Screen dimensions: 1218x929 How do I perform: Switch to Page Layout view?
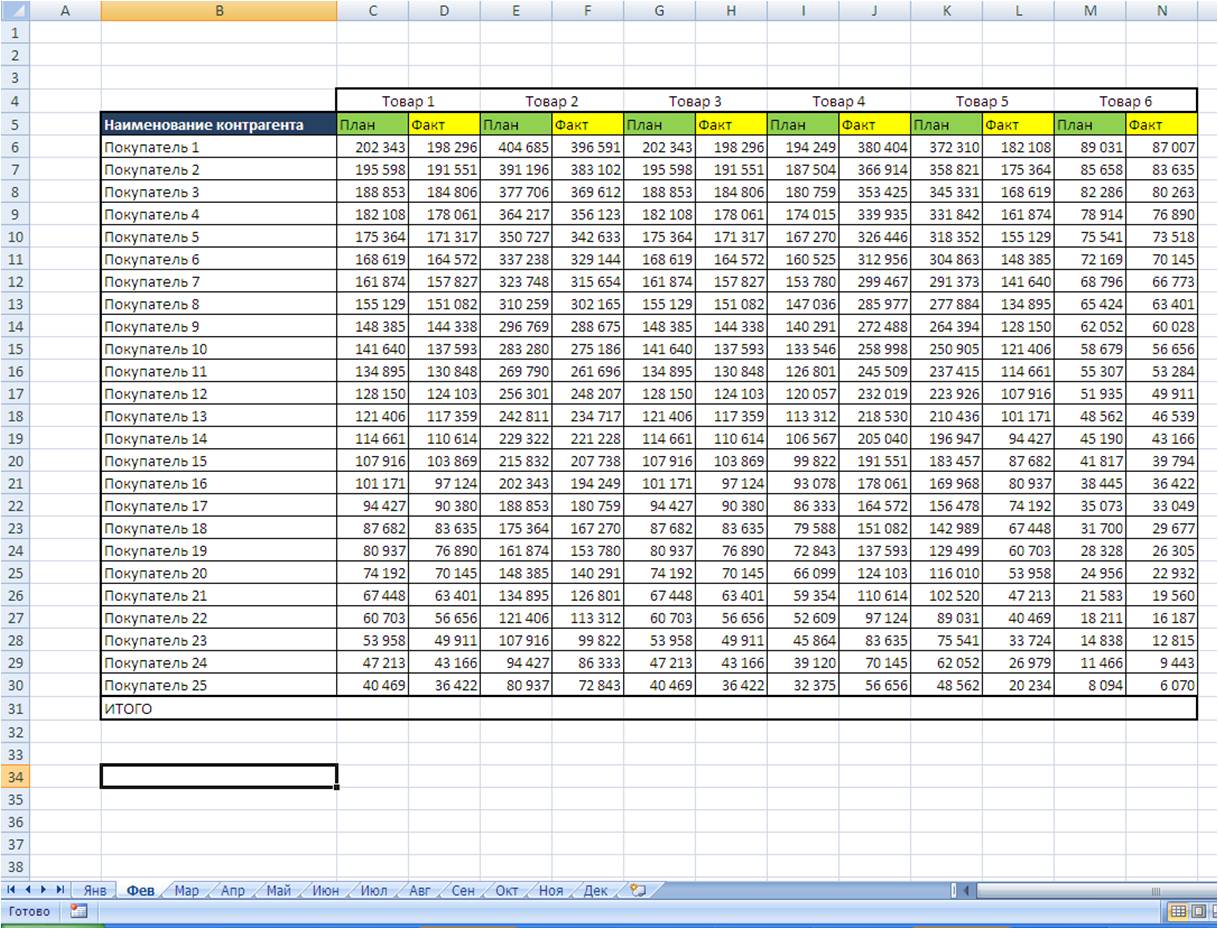tap(1197, 911)
